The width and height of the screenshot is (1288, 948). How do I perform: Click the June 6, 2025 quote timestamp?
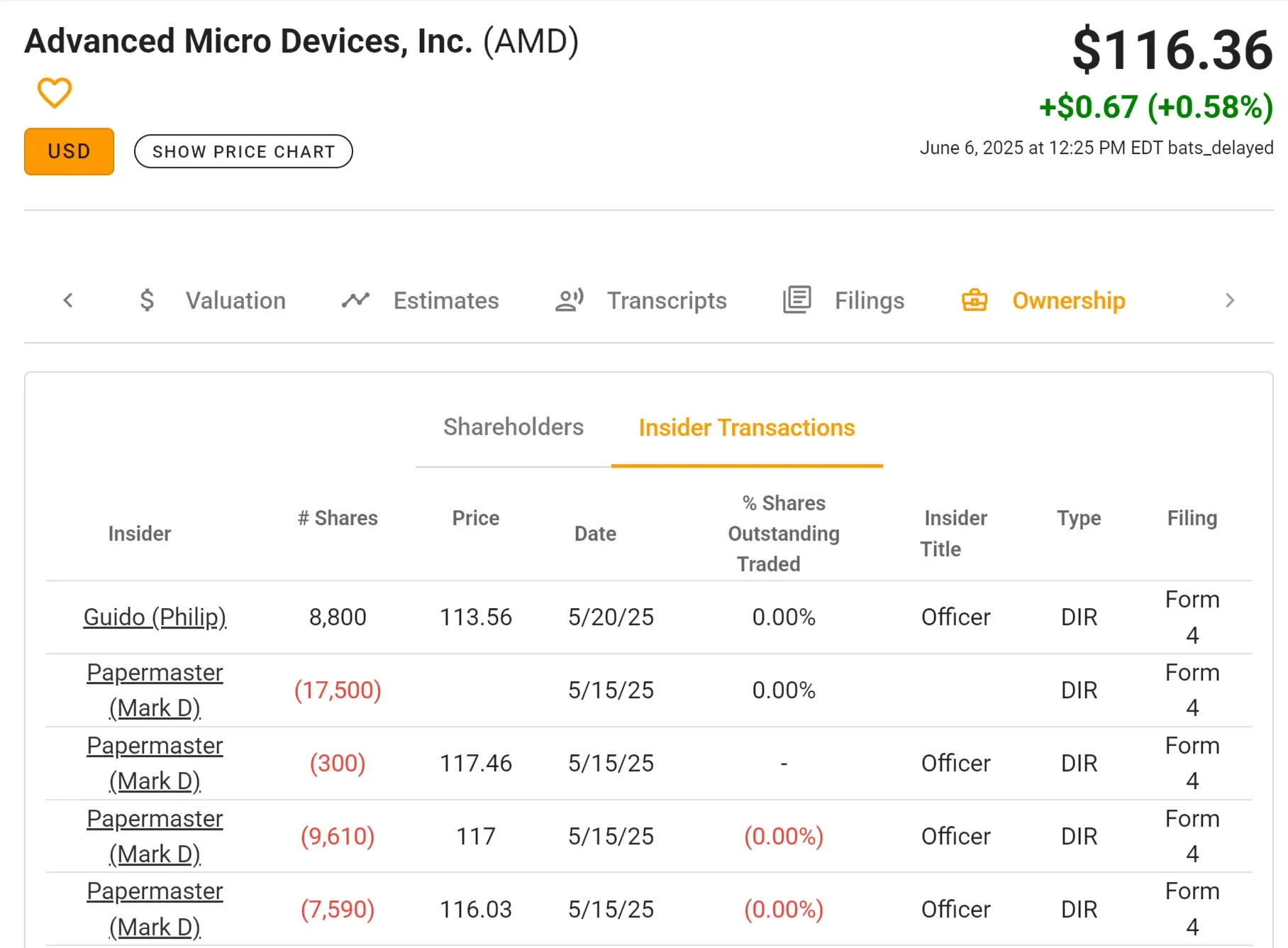coord(1097,148)
